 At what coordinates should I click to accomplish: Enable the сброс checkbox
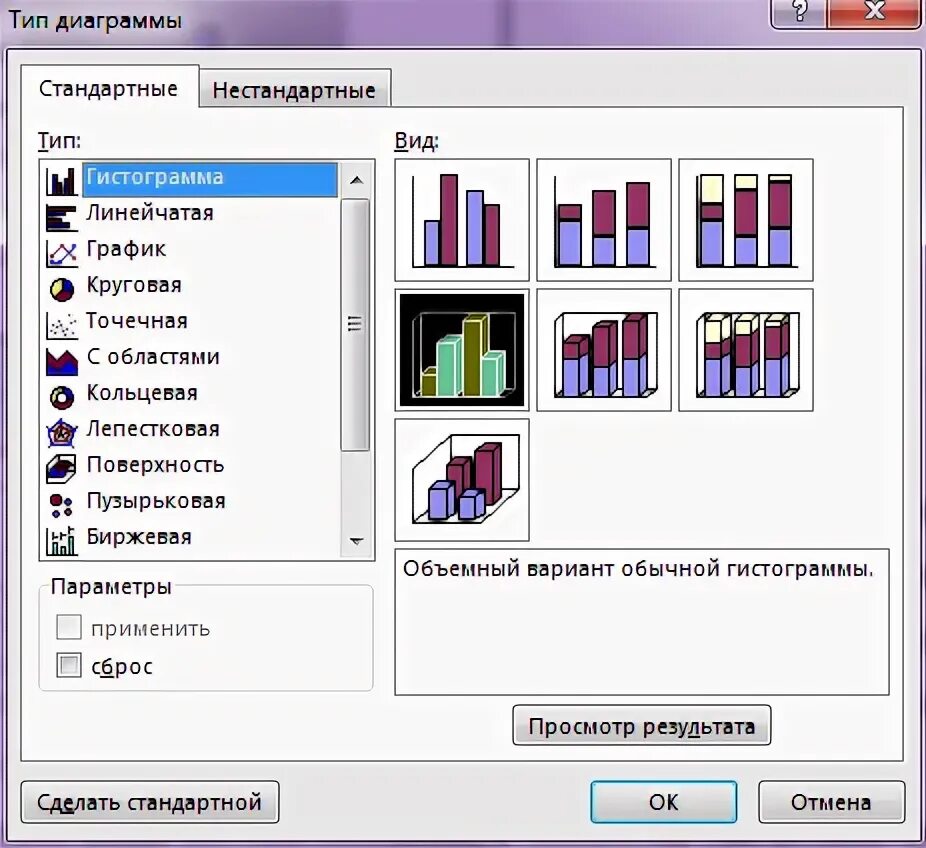click(x=69, y=665)
